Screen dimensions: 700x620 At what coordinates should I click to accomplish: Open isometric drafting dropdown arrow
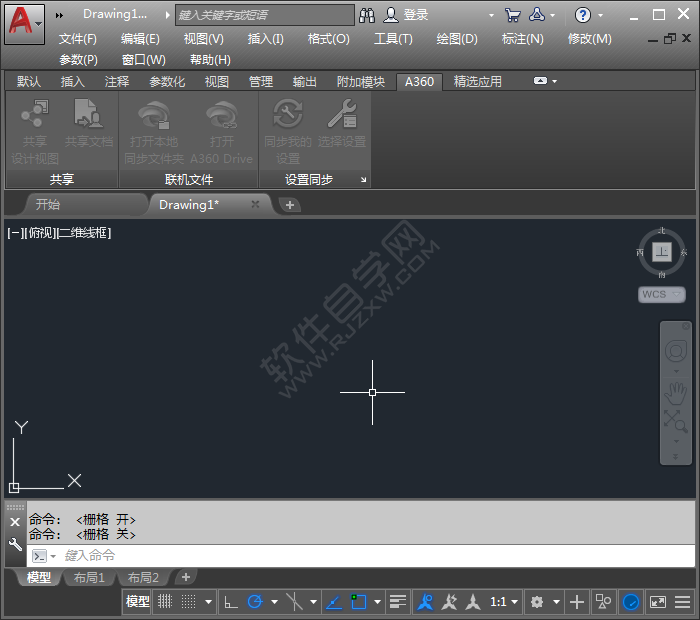coord(314,602)
